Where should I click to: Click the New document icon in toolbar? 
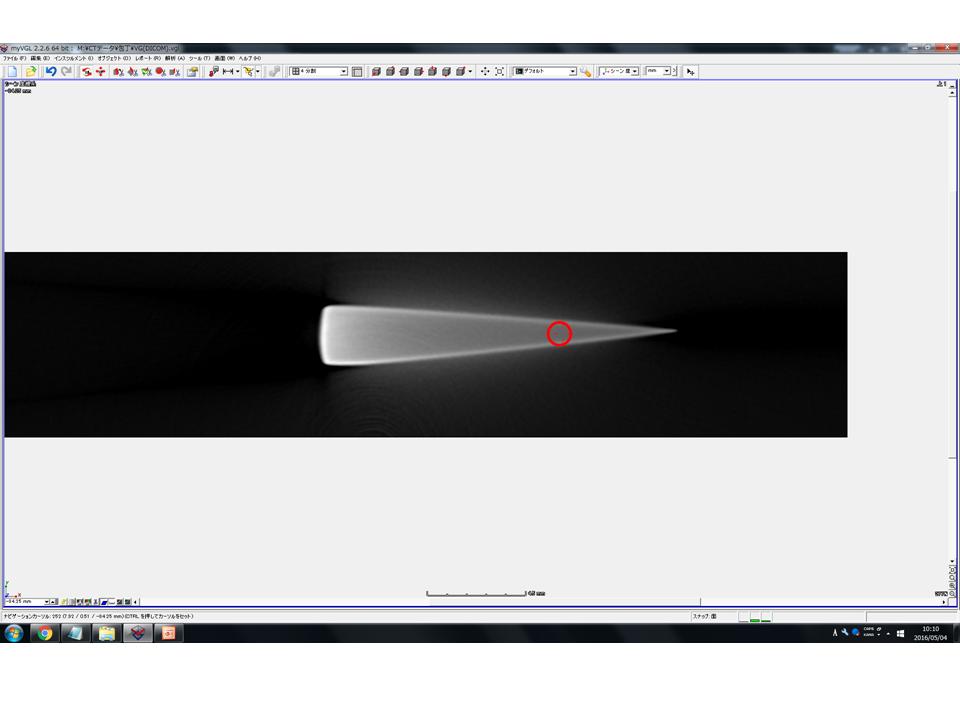(12, 72)
